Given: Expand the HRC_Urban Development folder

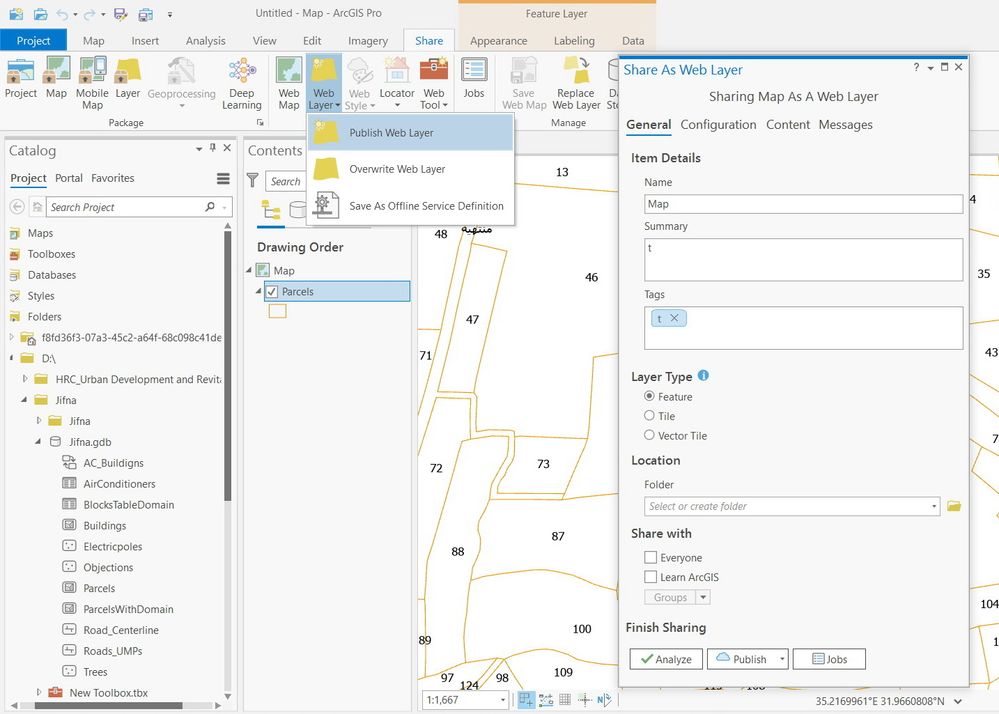Looking at the screenshot, I should tap(26, 379).
